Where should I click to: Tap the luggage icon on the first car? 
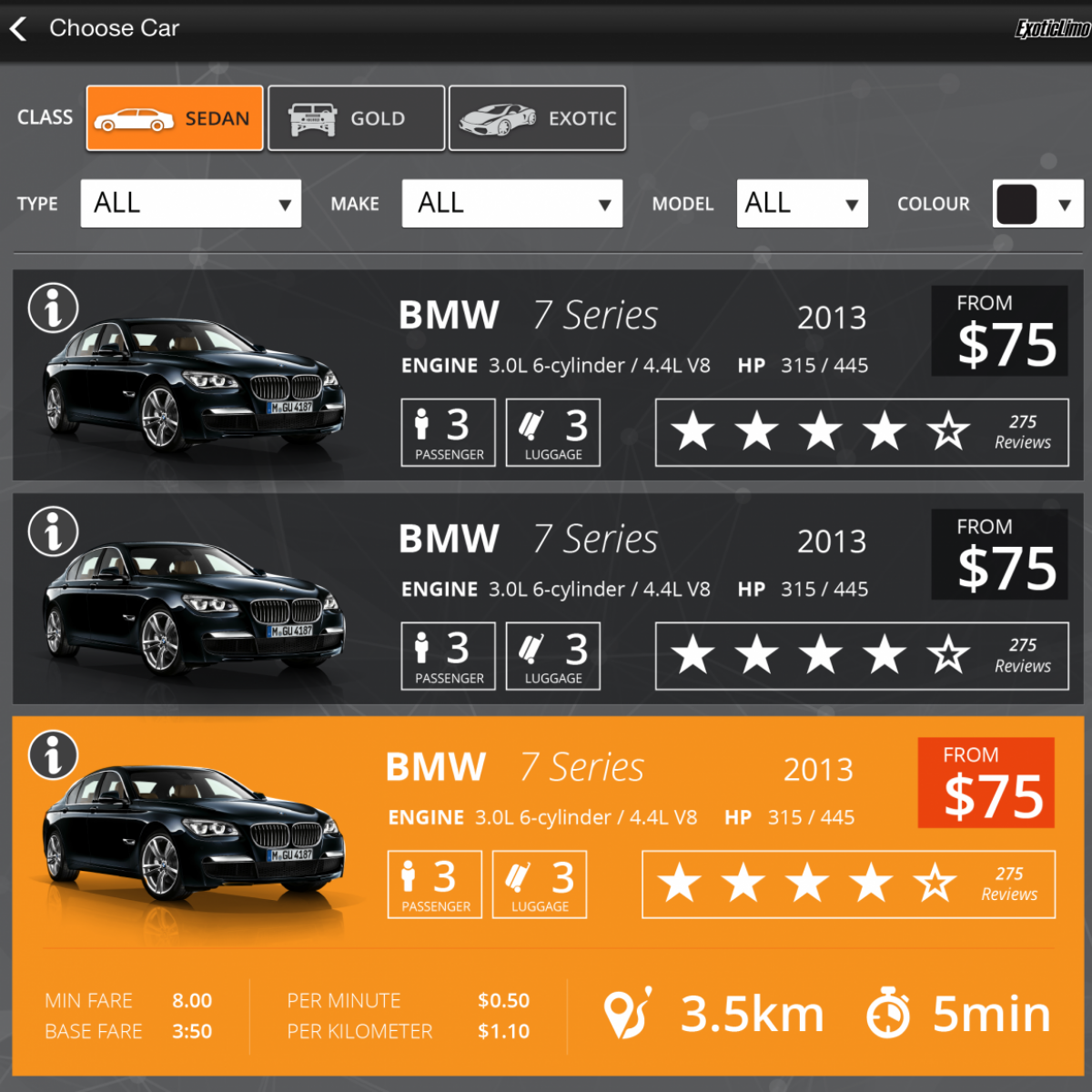(x=531, y=425)
